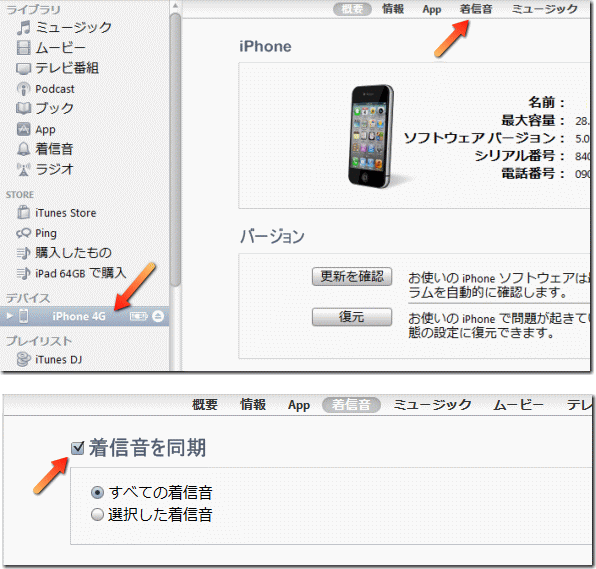Select iPhone 4G label under デバイス
Viewport: 596px width, 569px height.
click(79, 316)
